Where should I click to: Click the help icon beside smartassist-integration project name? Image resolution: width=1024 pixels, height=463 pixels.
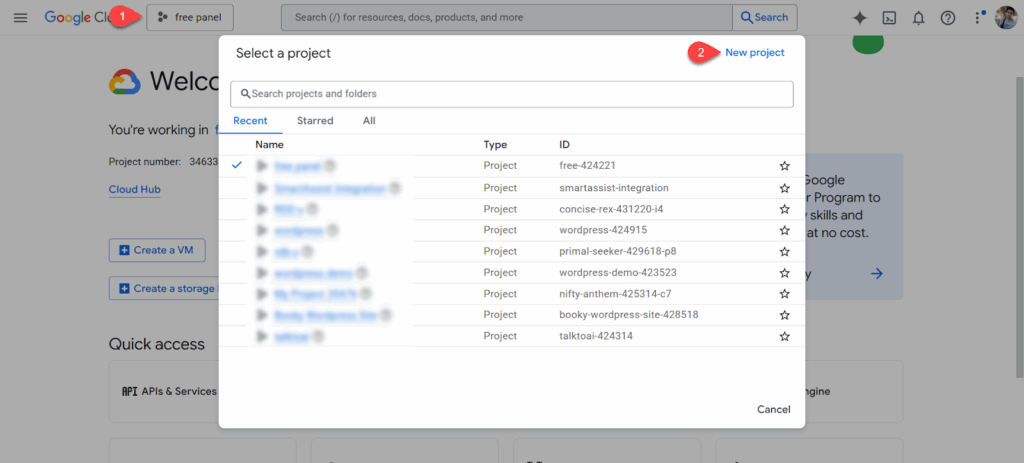395,188
